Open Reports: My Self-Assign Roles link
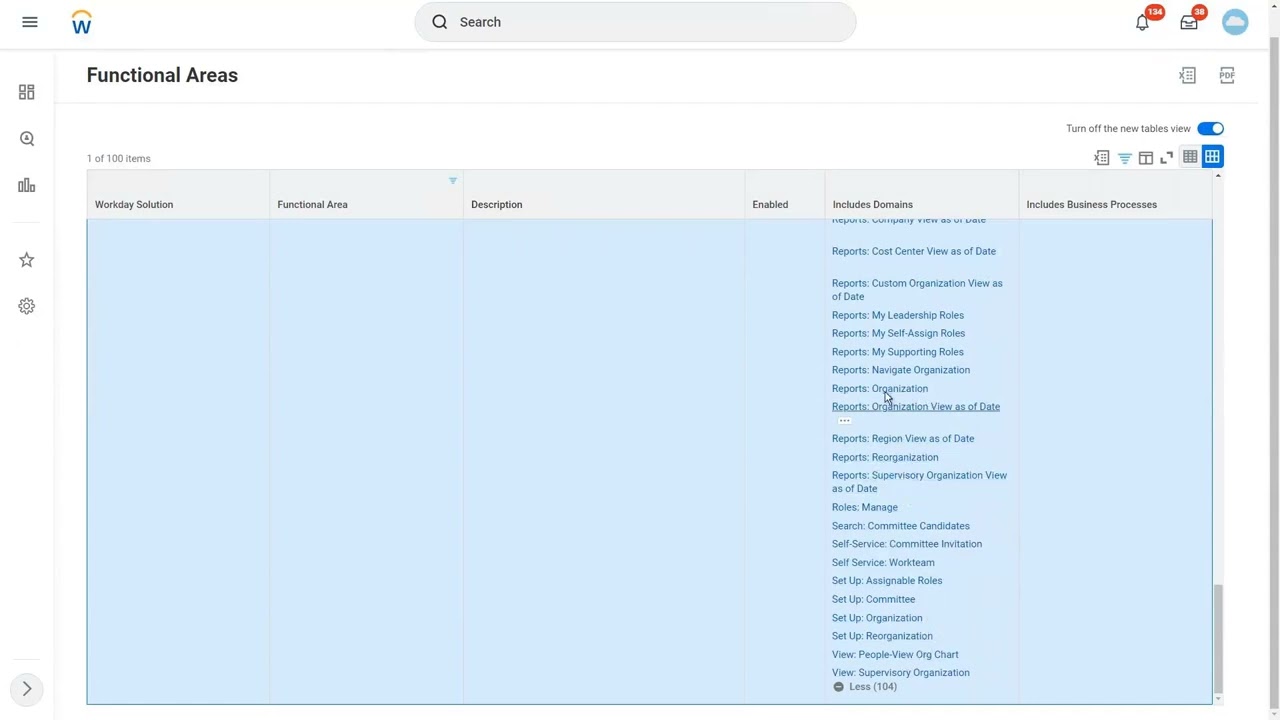The height and width of the screenshot is (720, 1280). point(898,333)
